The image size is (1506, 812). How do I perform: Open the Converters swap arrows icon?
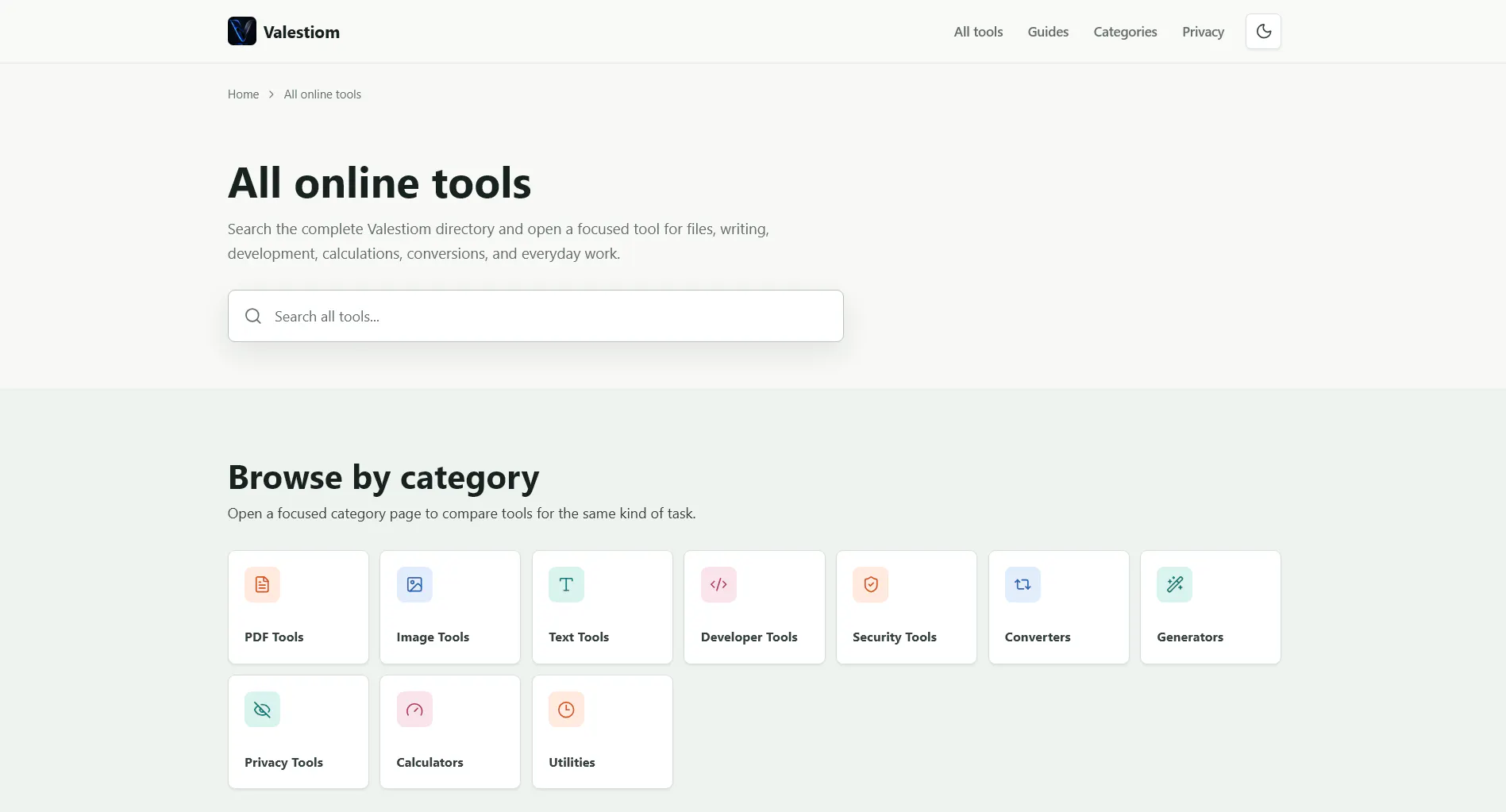pyautogui.click(x=1023, y=584)
